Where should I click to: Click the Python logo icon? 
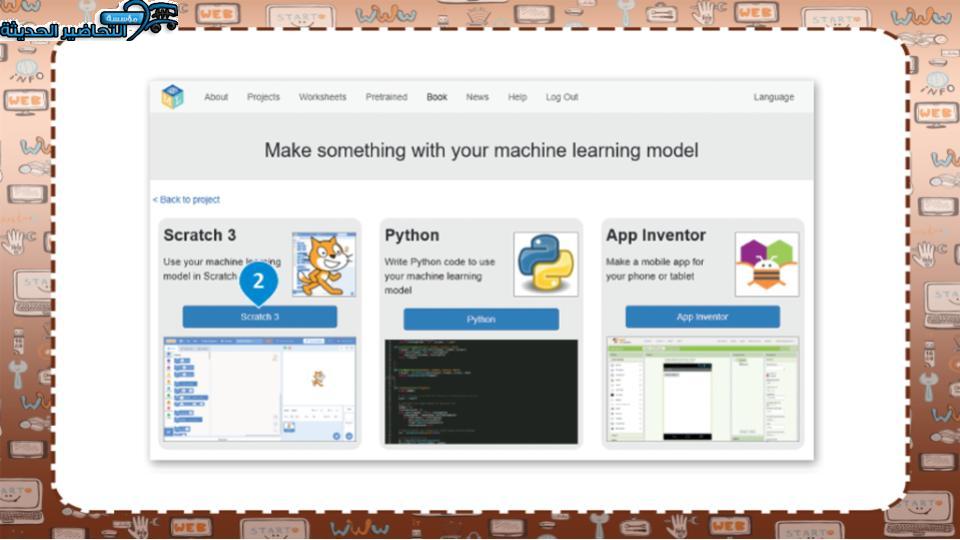[546, 264]
